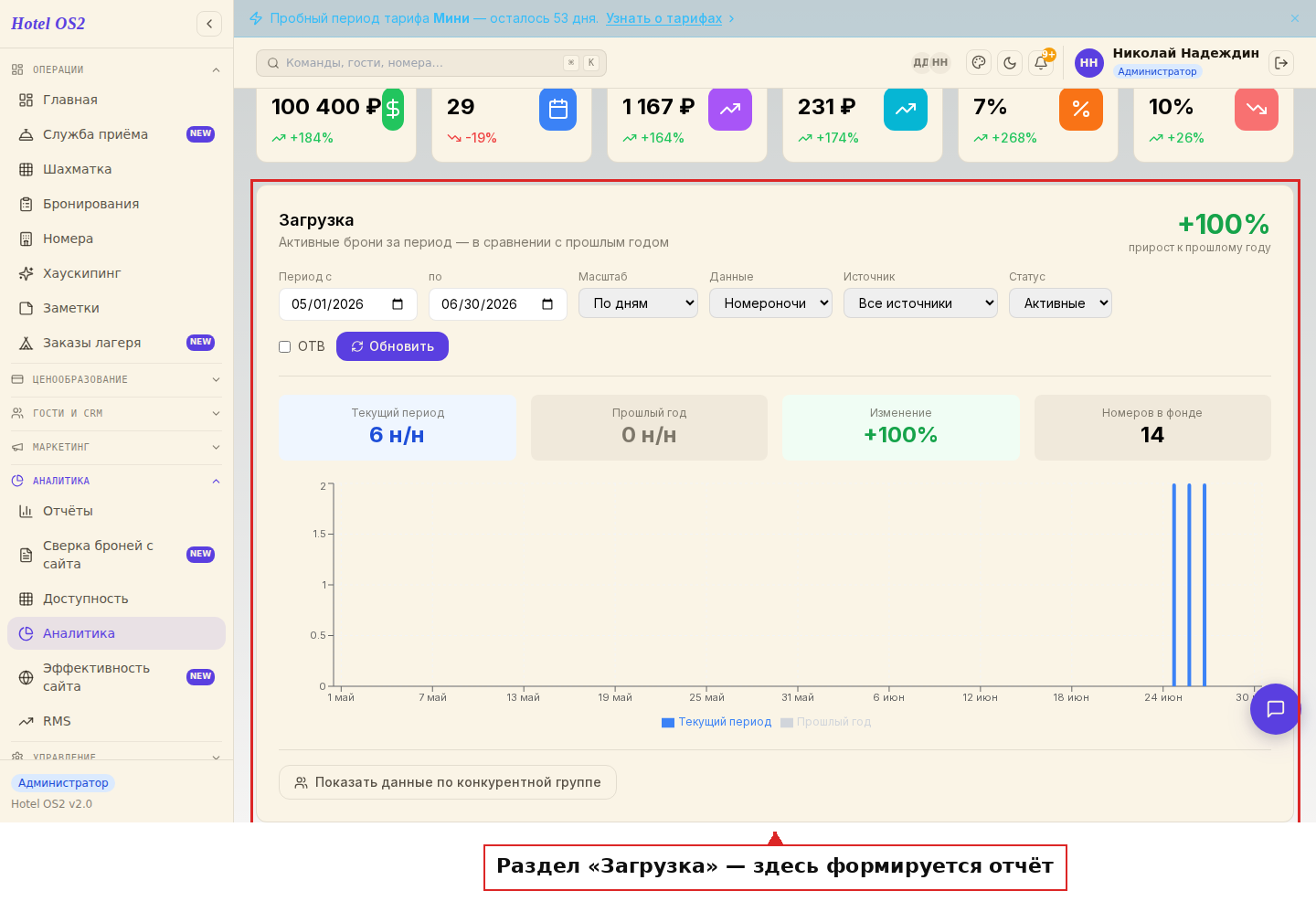Screen dimensions: 1316x912
Task: Click the orange percent card icon
Action: coord(1081,109)
